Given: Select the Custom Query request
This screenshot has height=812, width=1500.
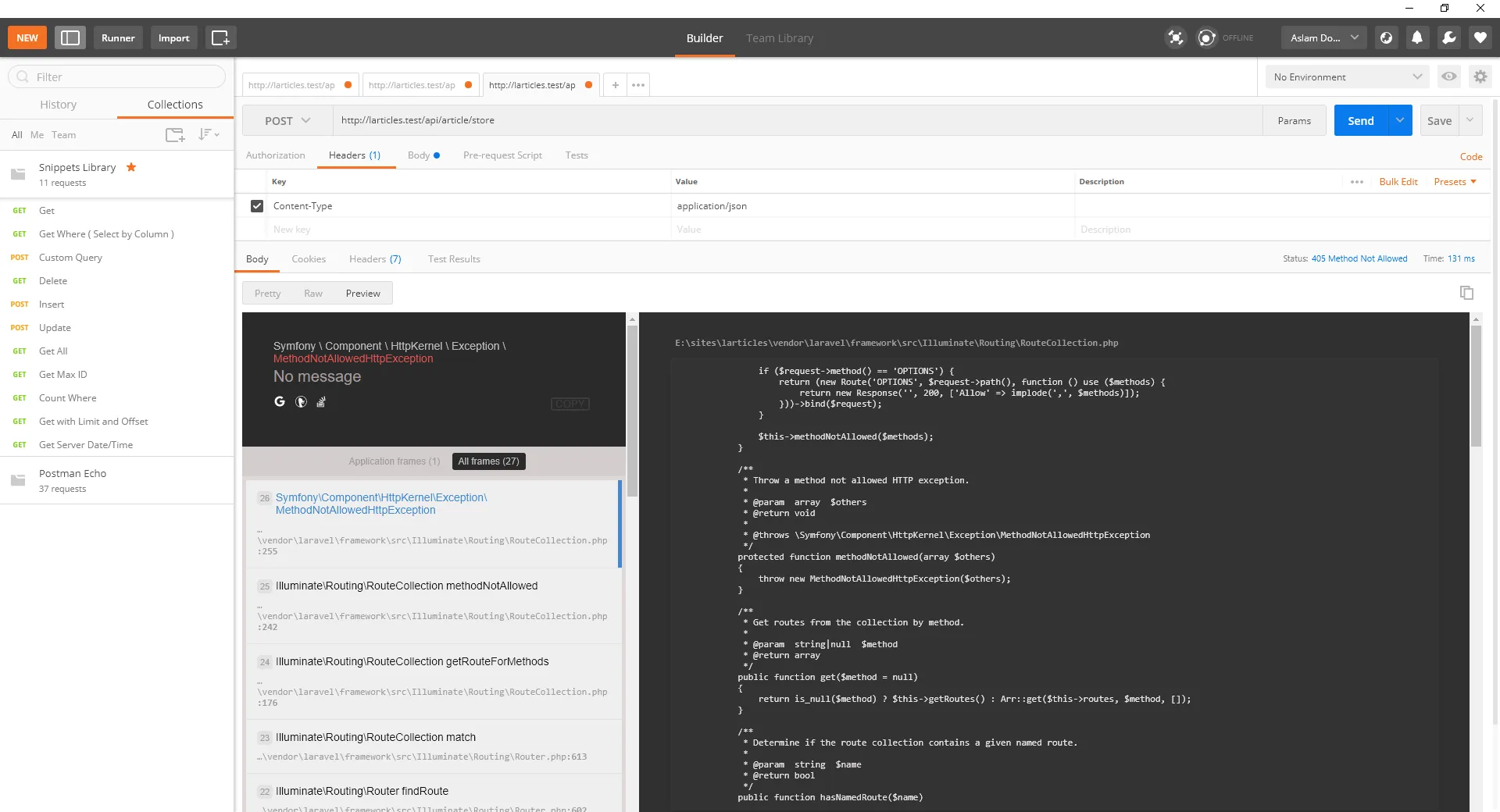Looking at the screenshot, I should click(117, 258).
